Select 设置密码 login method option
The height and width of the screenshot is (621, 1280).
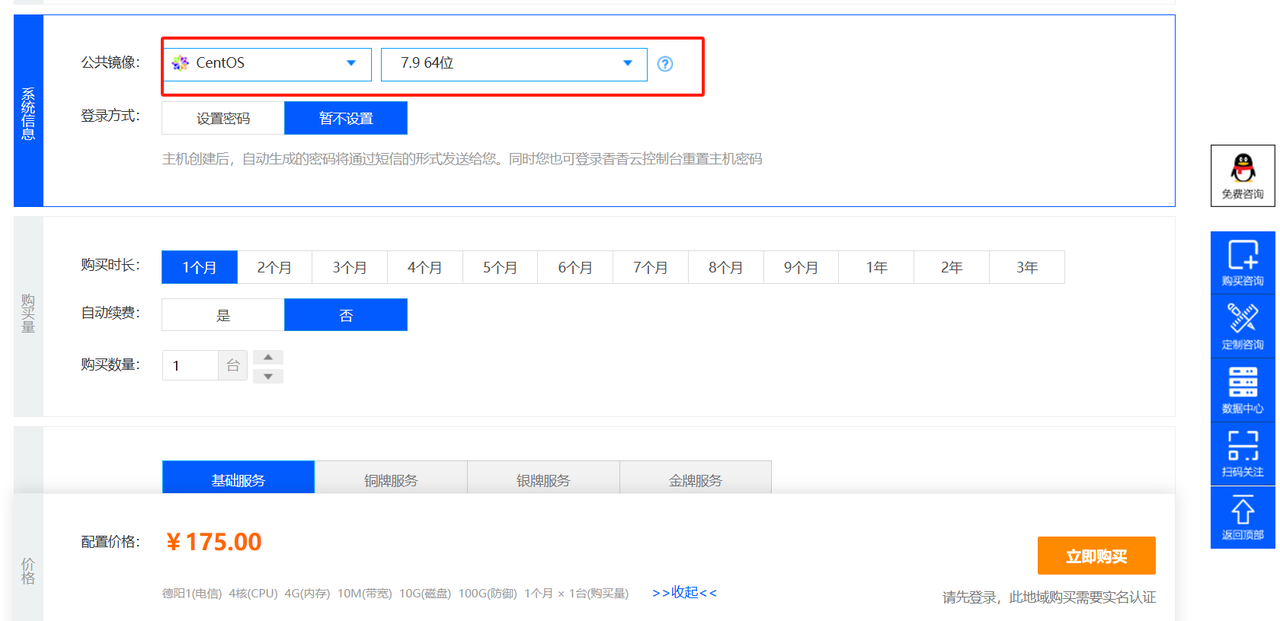(223, 118)
